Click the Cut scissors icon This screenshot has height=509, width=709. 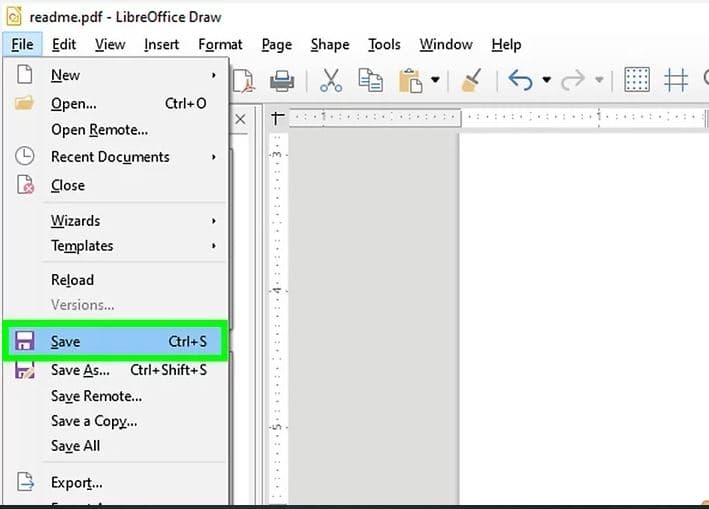pyautogui.click(x=331, y=80)
